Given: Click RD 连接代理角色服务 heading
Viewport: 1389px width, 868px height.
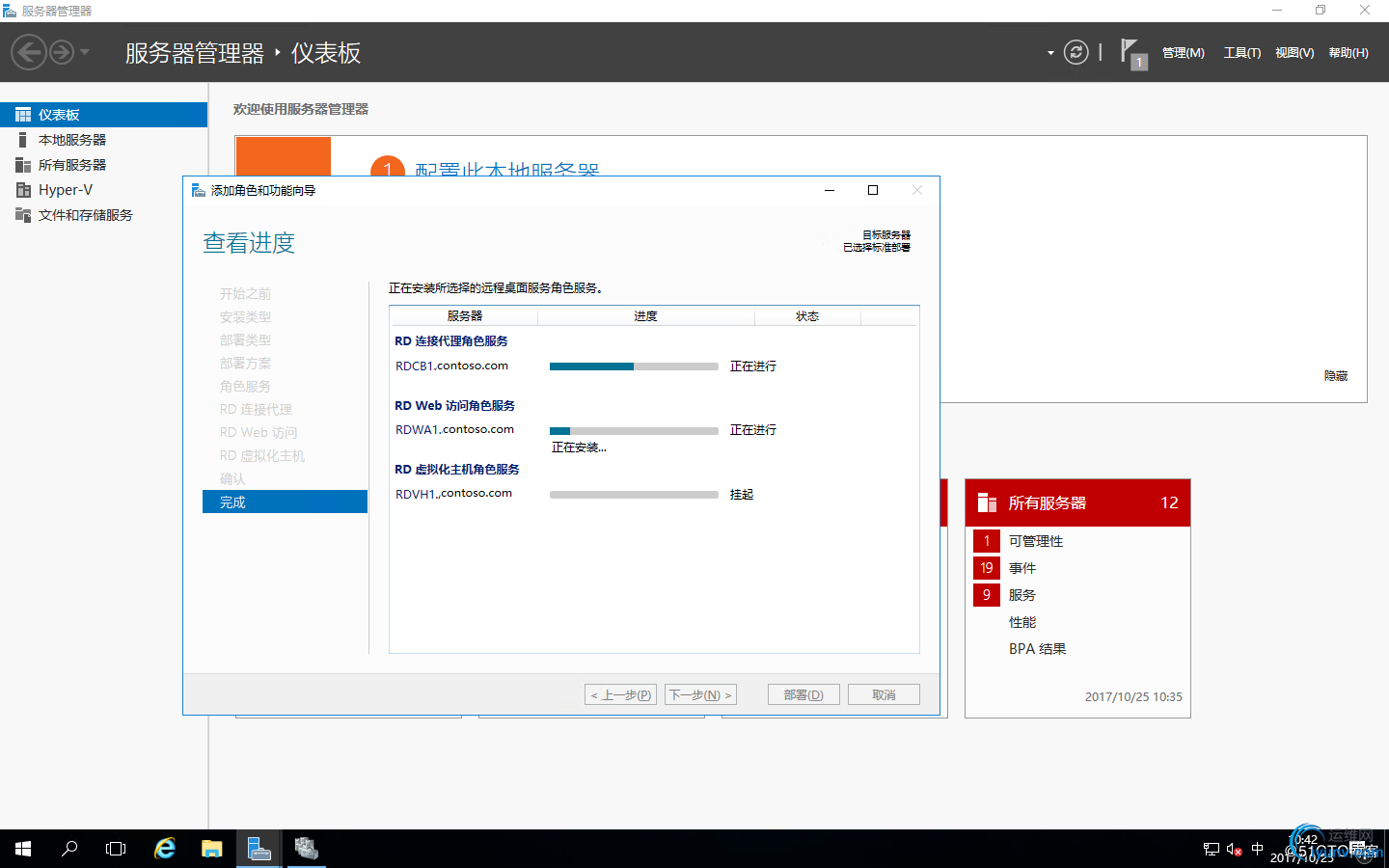Looking at the screenshot, I should coord(451,340).
